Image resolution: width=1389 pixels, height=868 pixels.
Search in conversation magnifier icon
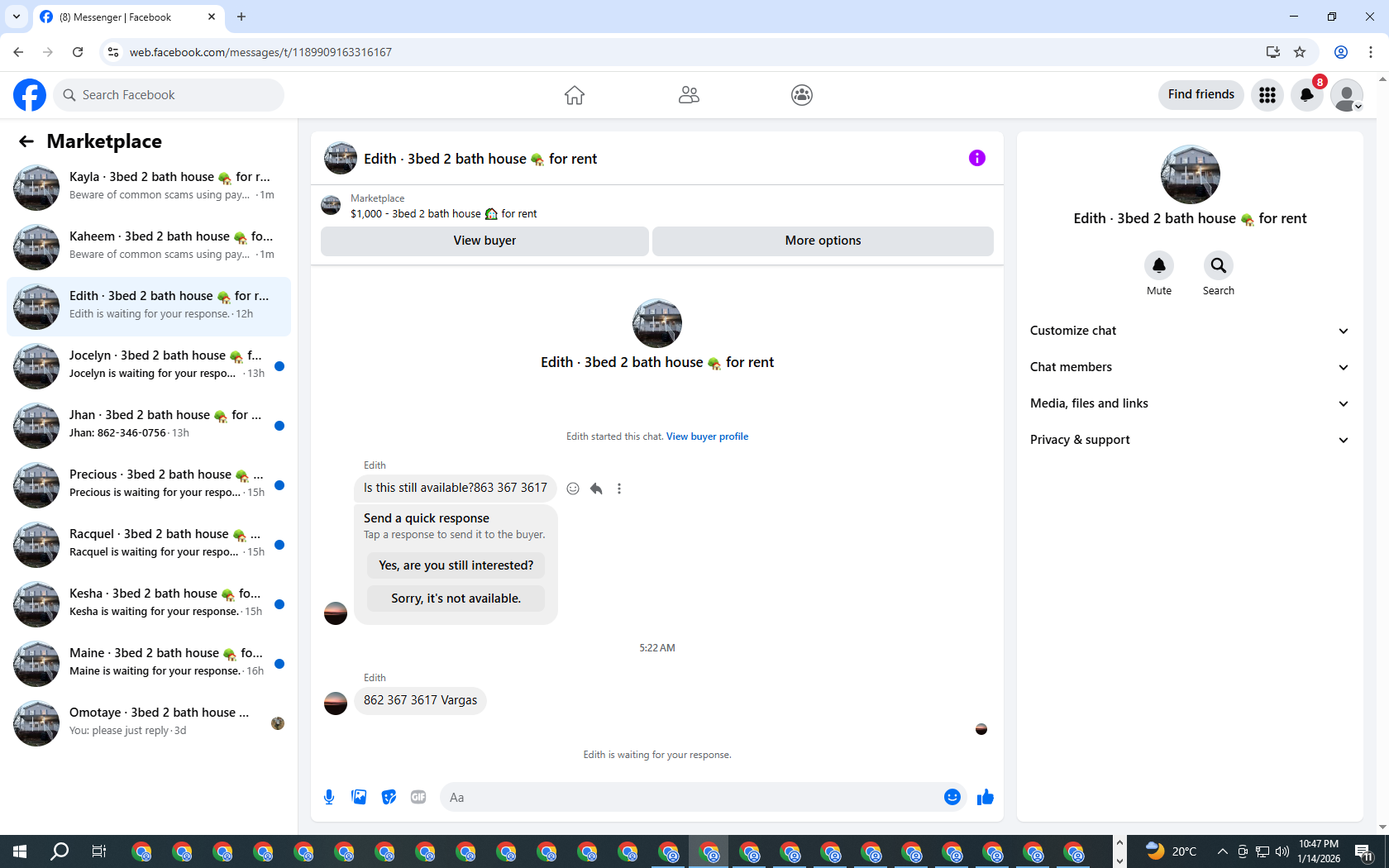1219,265
